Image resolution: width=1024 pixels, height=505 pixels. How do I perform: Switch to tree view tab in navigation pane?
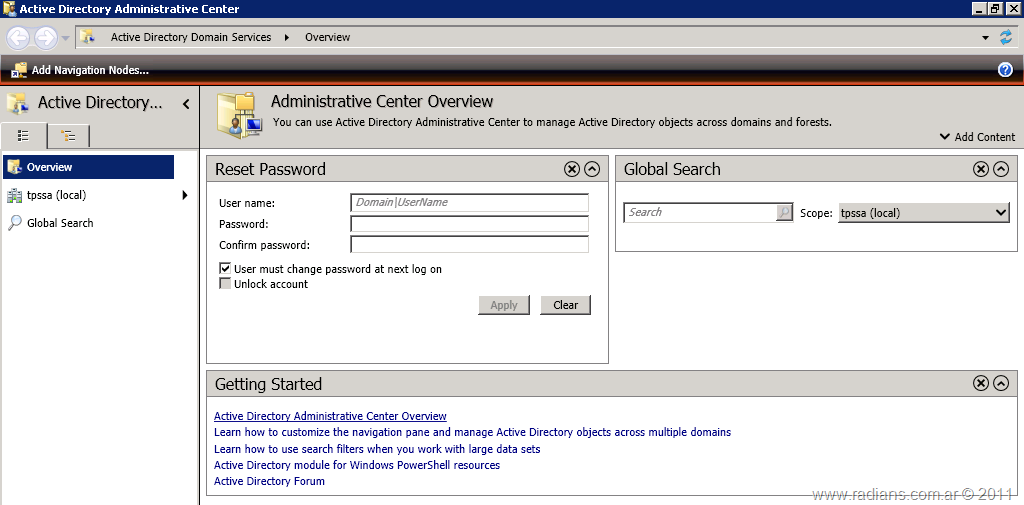68,136
